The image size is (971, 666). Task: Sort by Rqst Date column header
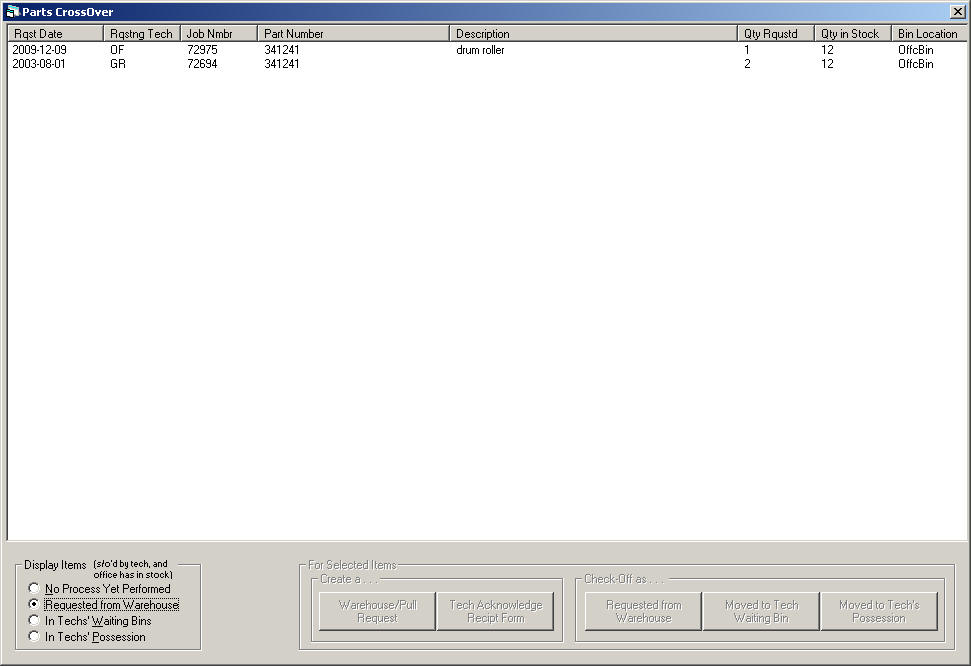55,34
